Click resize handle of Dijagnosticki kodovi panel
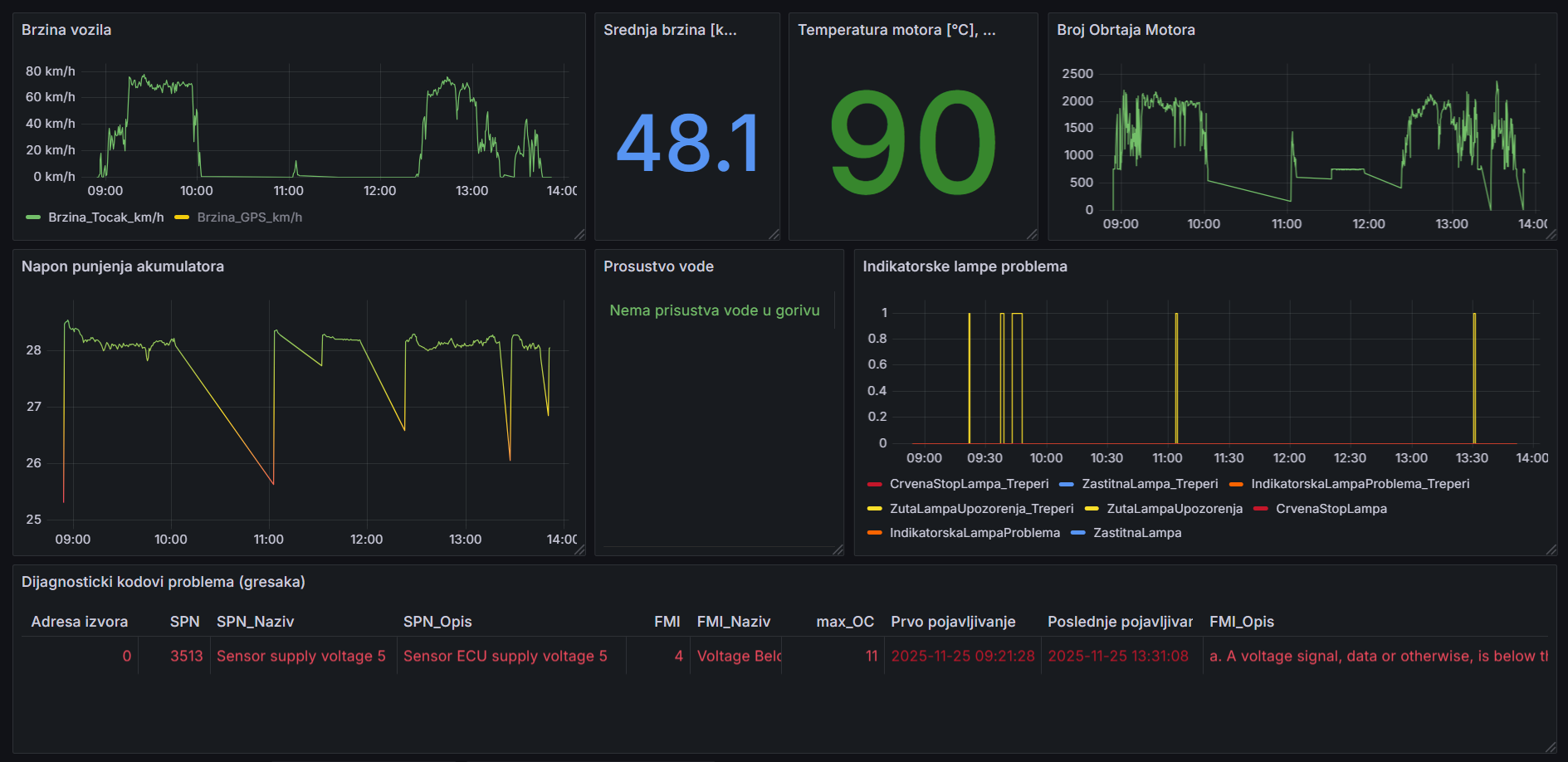The image size is (1568, 762). click(x=1551, y=747)
